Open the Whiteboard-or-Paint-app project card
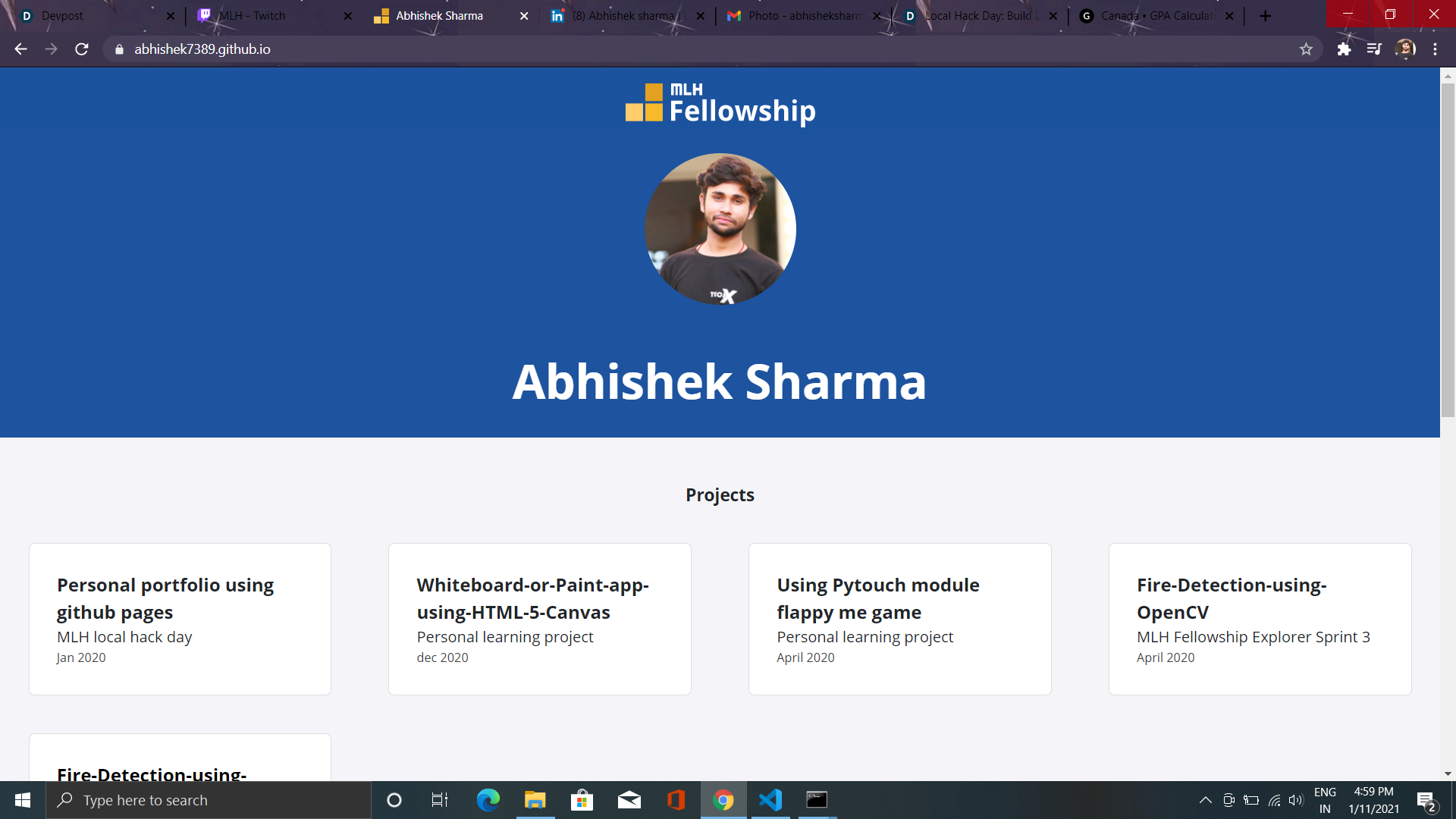 tap(539, 619)
